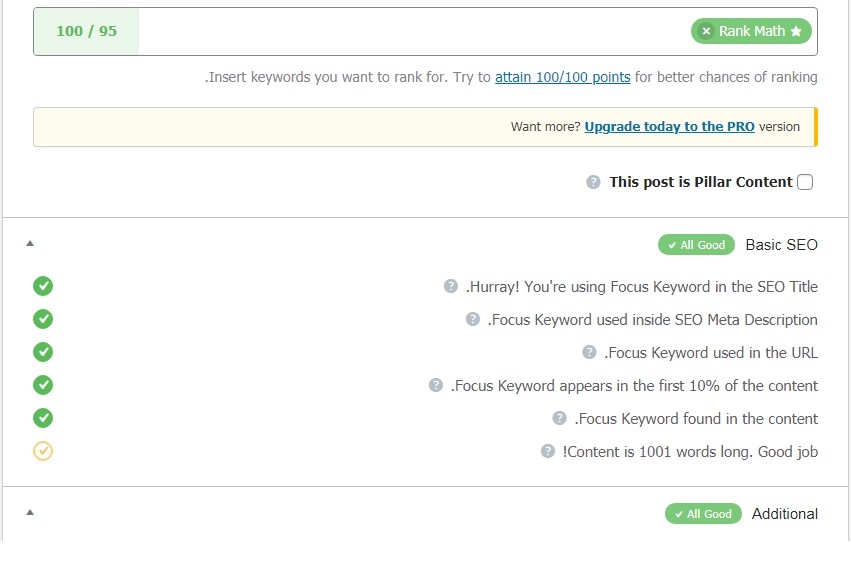Collapse the Additional section arrow
The height and width of the screenshot is (568, 851).
(29, 513)
